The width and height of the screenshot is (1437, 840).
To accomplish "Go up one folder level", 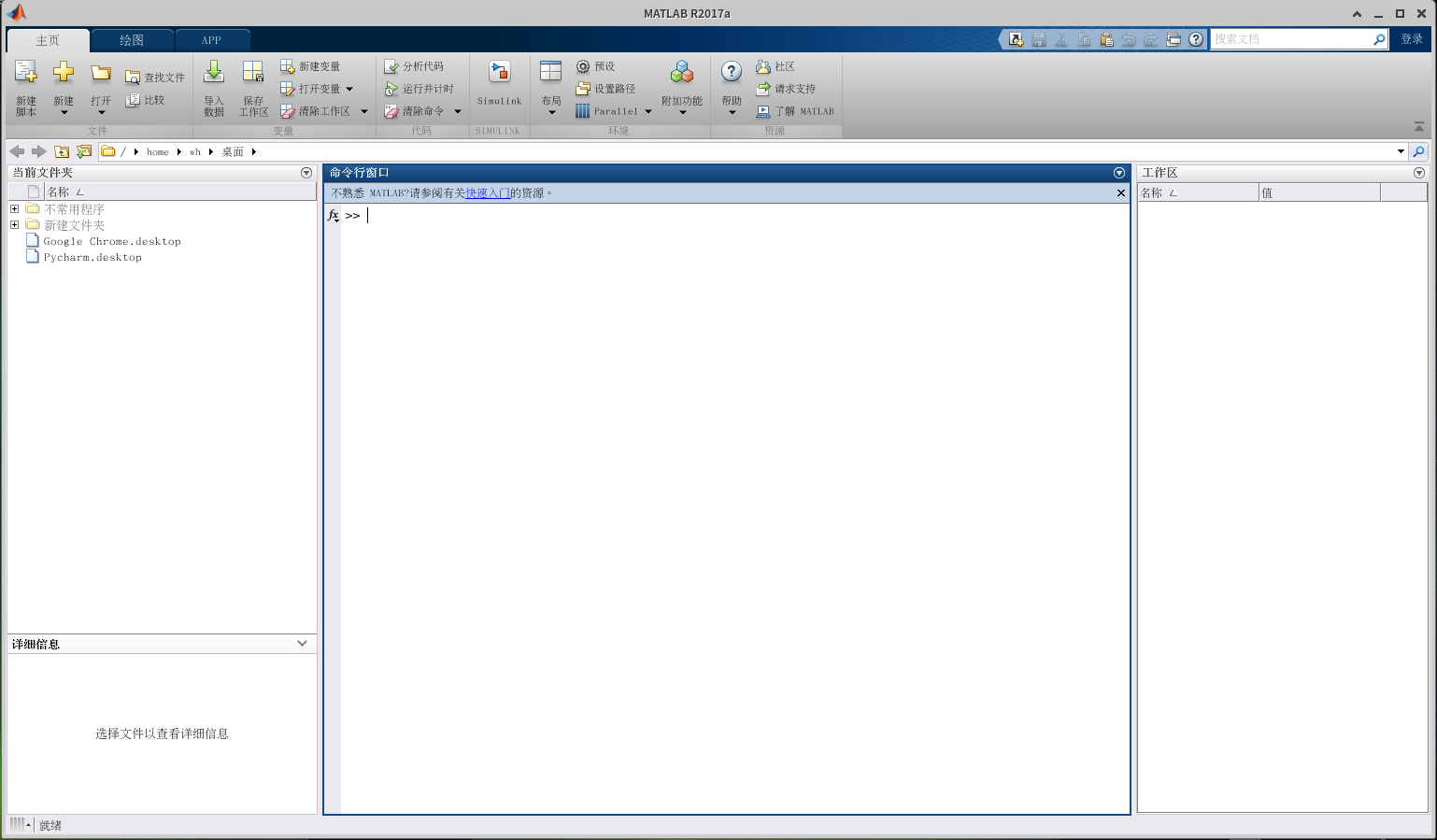I will 62,151.
